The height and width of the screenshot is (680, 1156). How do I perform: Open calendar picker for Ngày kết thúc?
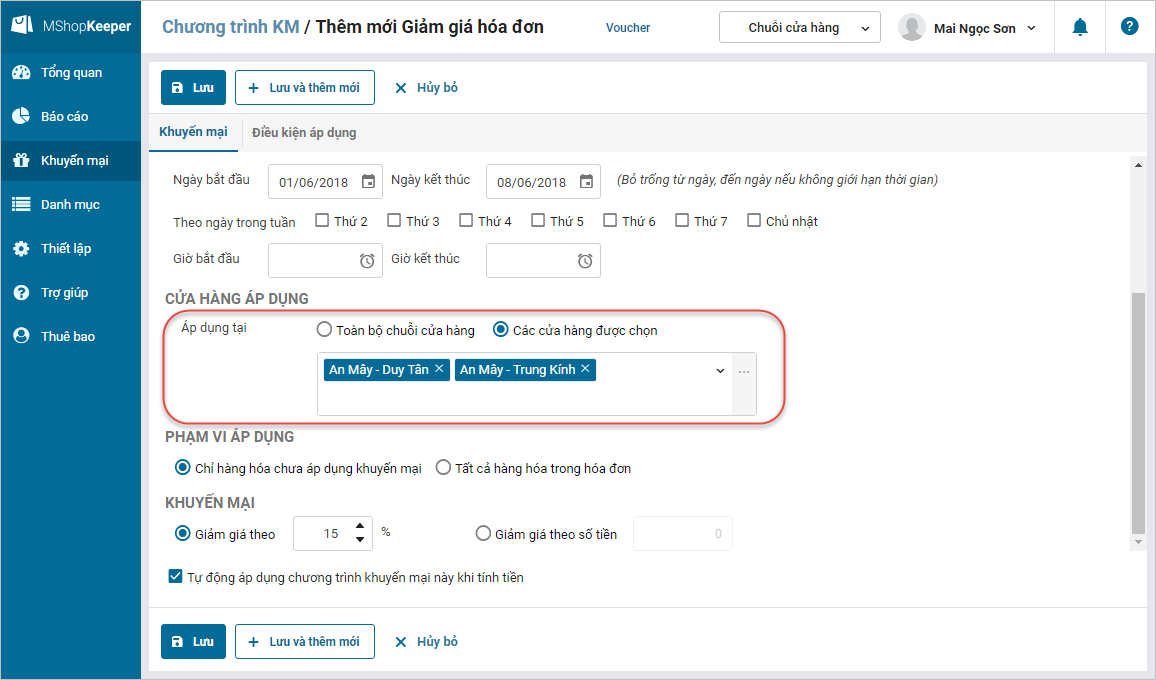pyautogui.click(x=586, y=182)
